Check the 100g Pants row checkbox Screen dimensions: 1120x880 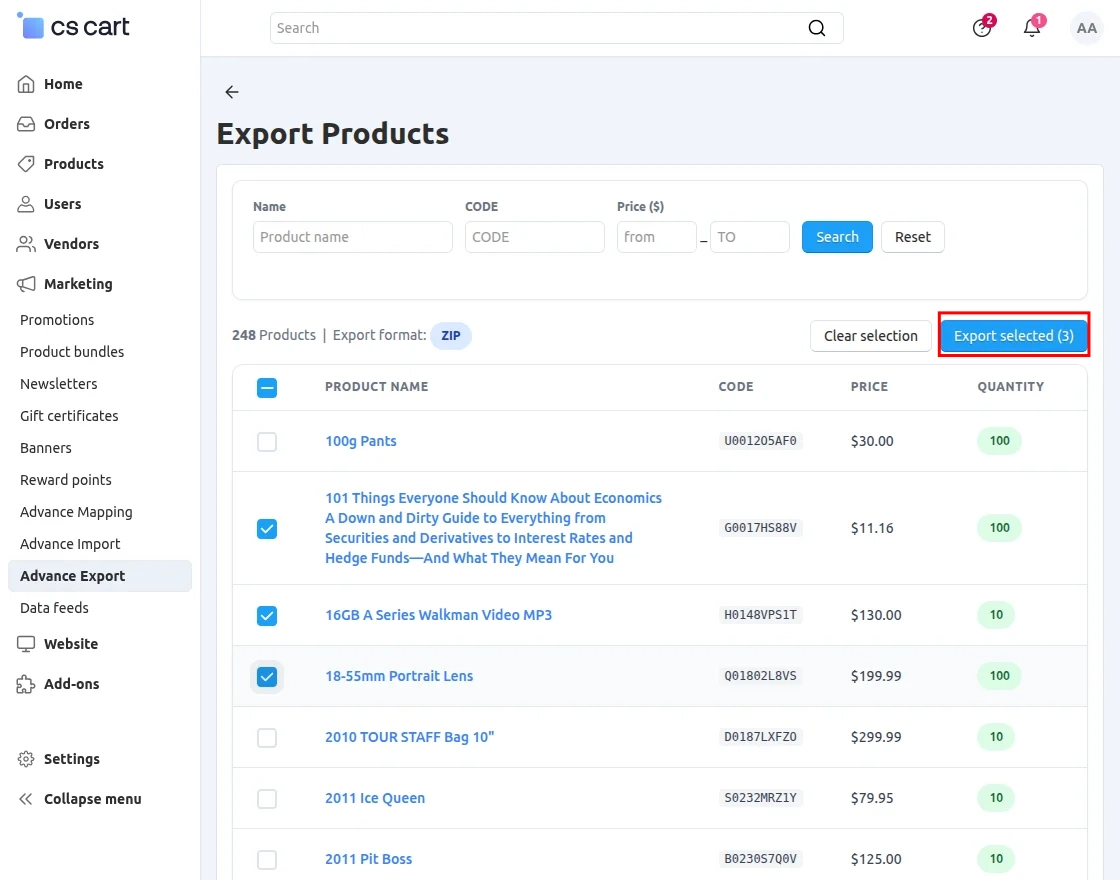point(266,441)
